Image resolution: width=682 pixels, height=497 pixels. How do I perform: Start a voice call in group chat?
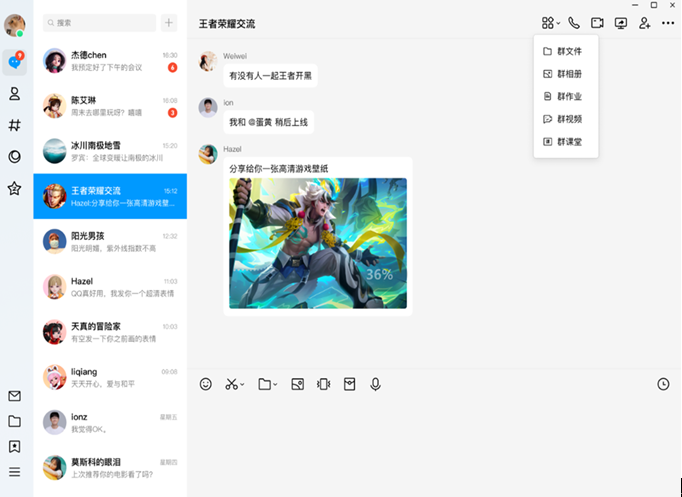pyautogui.click(x=574, y=23)
